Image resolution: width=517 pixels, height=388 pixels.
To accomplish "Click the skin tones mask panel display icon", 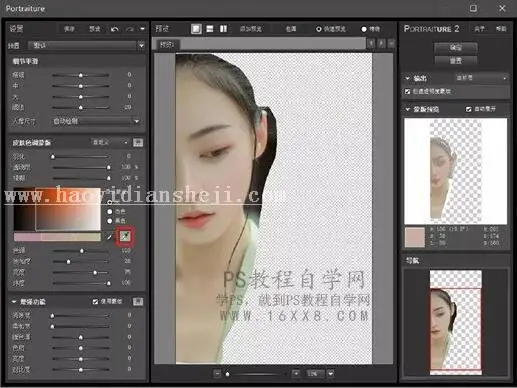I will (138, 143).
